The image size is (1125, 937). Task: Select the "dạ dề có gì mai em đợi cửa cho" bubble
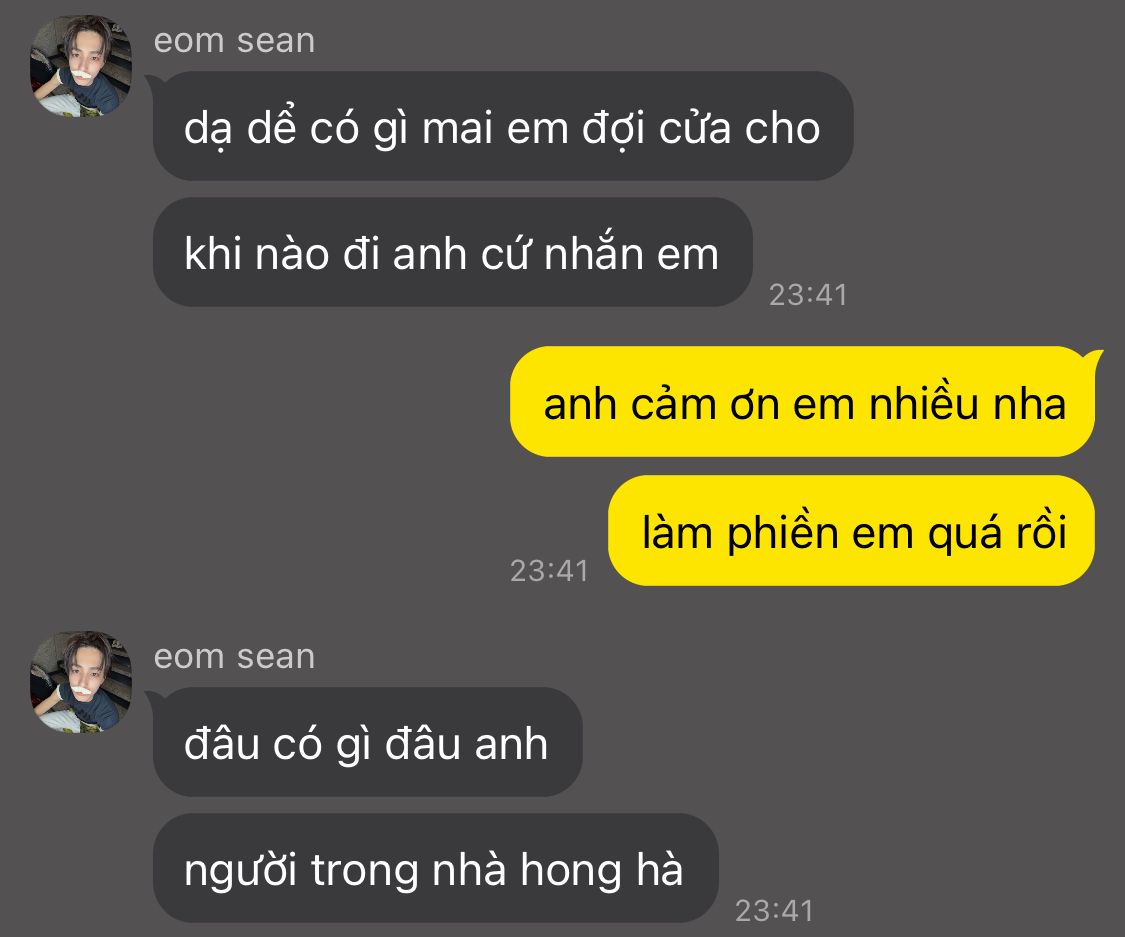pyautogui.click(x=502, y=126)
